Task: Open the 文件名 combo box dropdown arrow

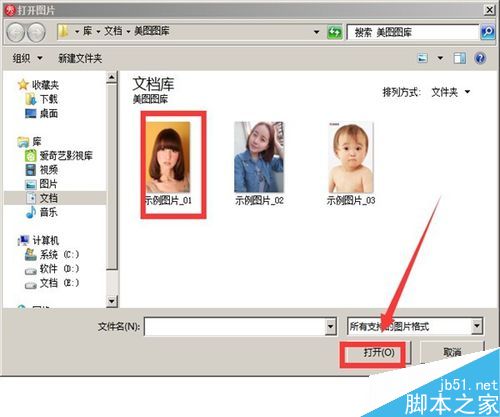Action: 330,326
